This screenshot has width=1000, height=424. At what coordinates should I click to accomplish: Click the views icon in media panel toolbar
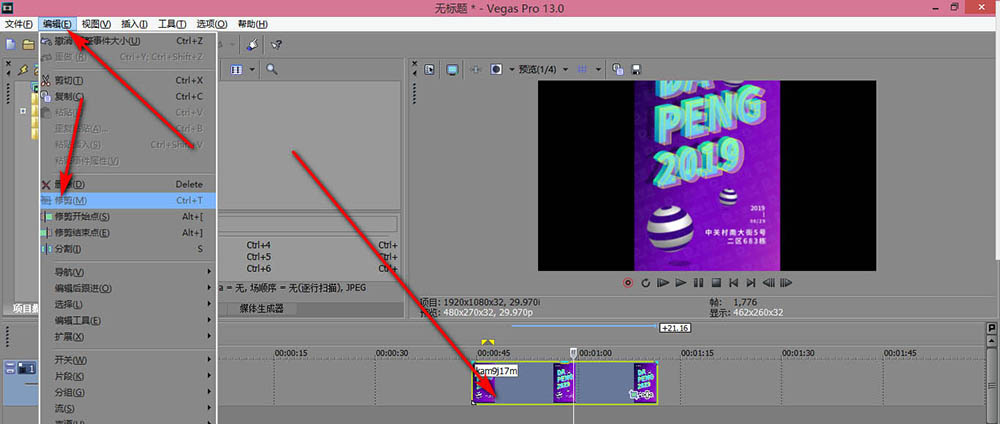[237, 69]
